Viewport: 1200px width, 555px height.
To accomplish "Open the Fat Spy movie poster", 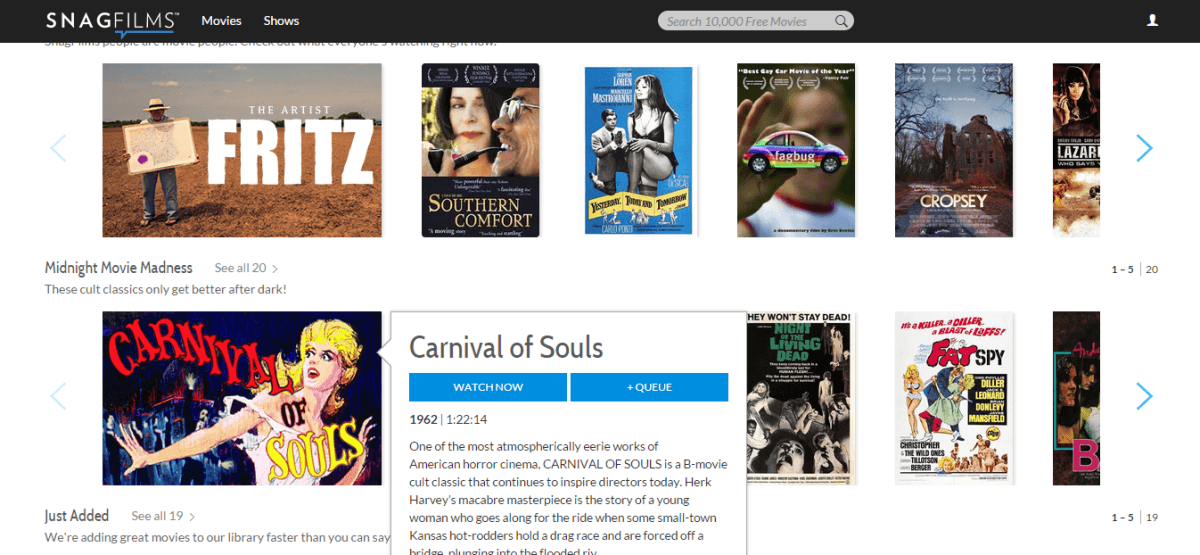I will pyautogui.click(x=954, y=398).
